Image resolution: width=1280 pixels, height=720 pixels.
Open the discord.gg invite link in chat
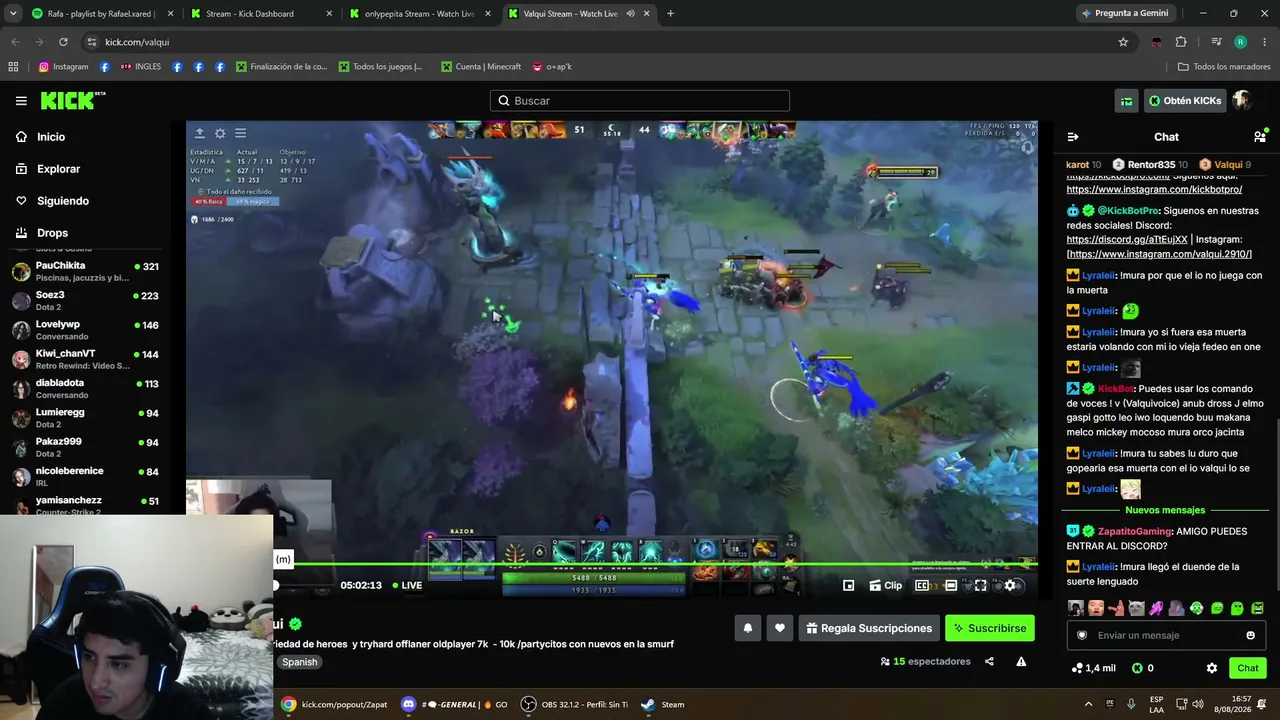(x=1127, y=240)
